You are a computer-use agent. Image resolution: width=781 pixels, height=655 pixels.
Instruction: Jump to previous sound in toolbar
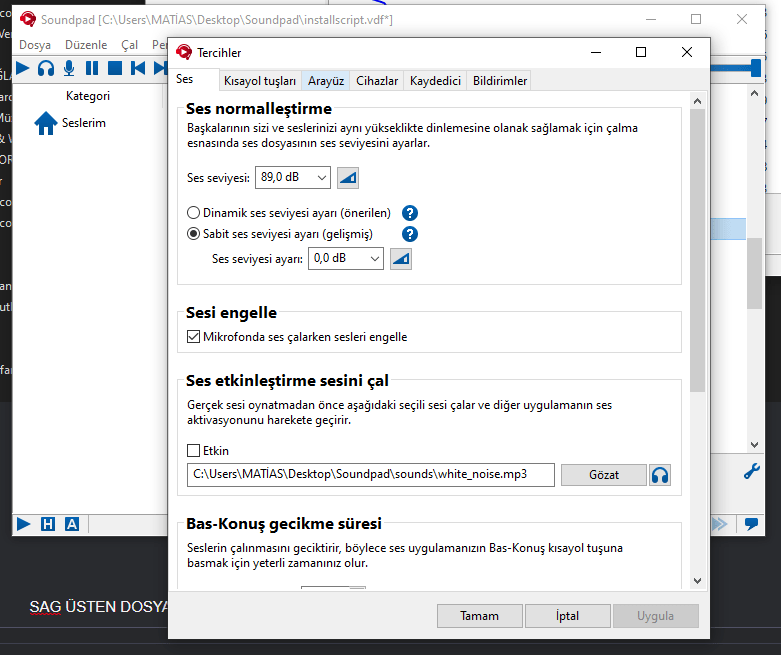[x=137, y=68]
